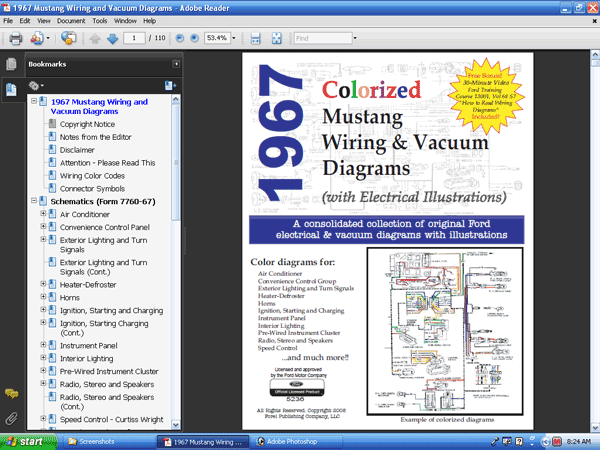
Task: Open the Comments panel icon
Action: click(x=11, y=394)
